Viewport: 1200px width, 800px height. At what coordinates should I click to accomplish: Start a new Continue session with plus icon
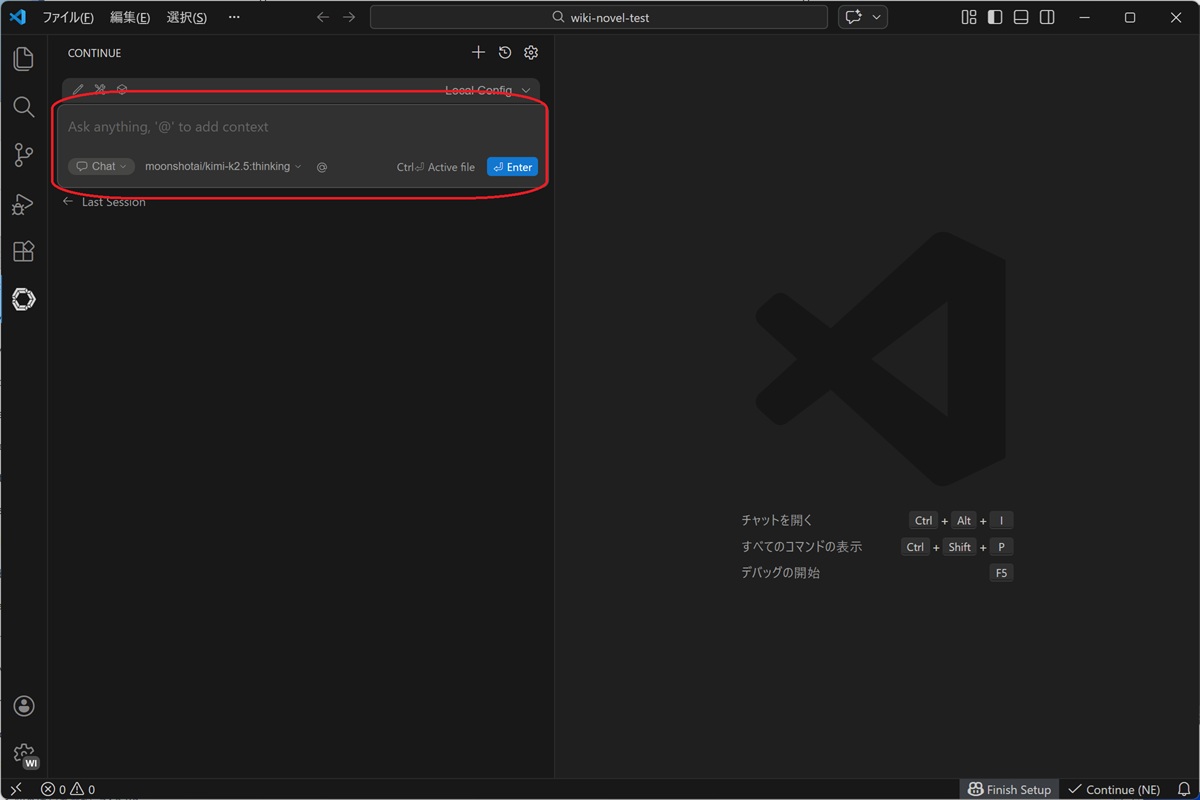478,53
